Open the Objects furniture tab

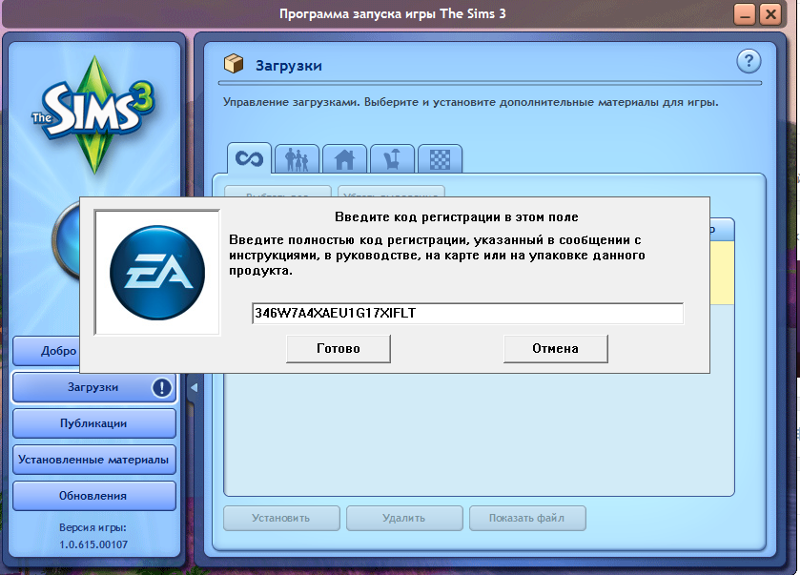pos(392,160)
